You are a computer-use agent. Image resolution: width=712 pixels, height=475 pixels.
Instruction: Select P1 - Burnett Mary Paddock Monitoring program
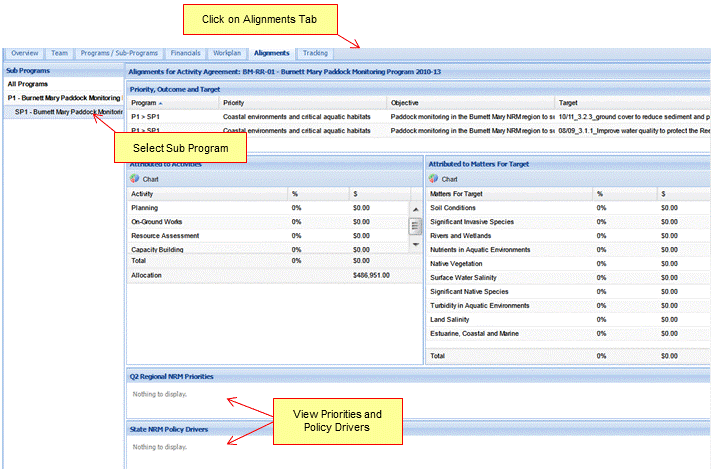click(63, 98)
